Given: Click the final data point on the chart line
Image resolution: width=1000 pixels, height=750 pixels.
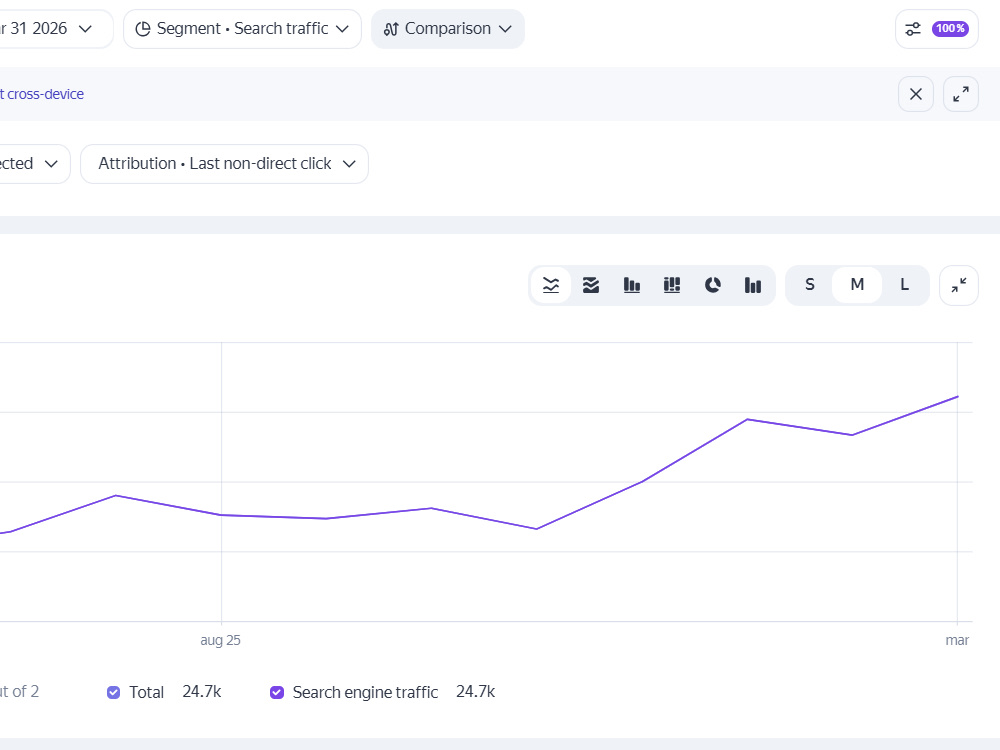Looking at the screenshot, I should pos(957,397).
